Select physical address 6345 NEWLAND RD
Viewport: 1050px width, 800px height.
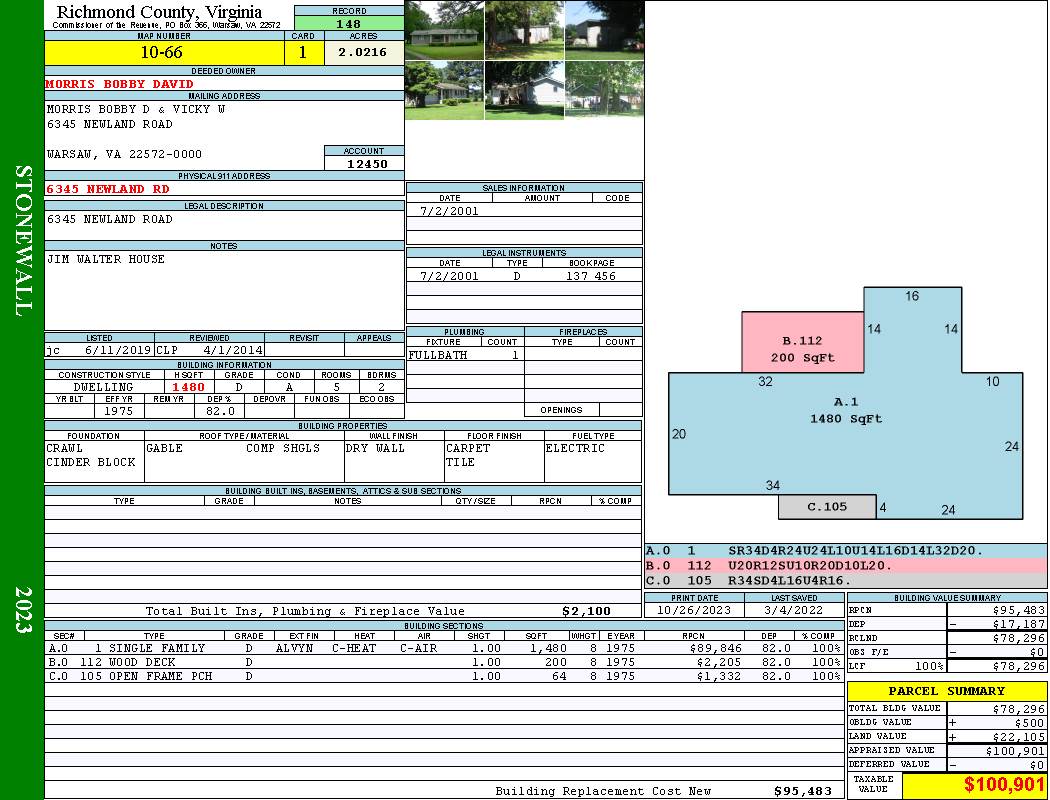pyautogui.click(x=107, y=189)
